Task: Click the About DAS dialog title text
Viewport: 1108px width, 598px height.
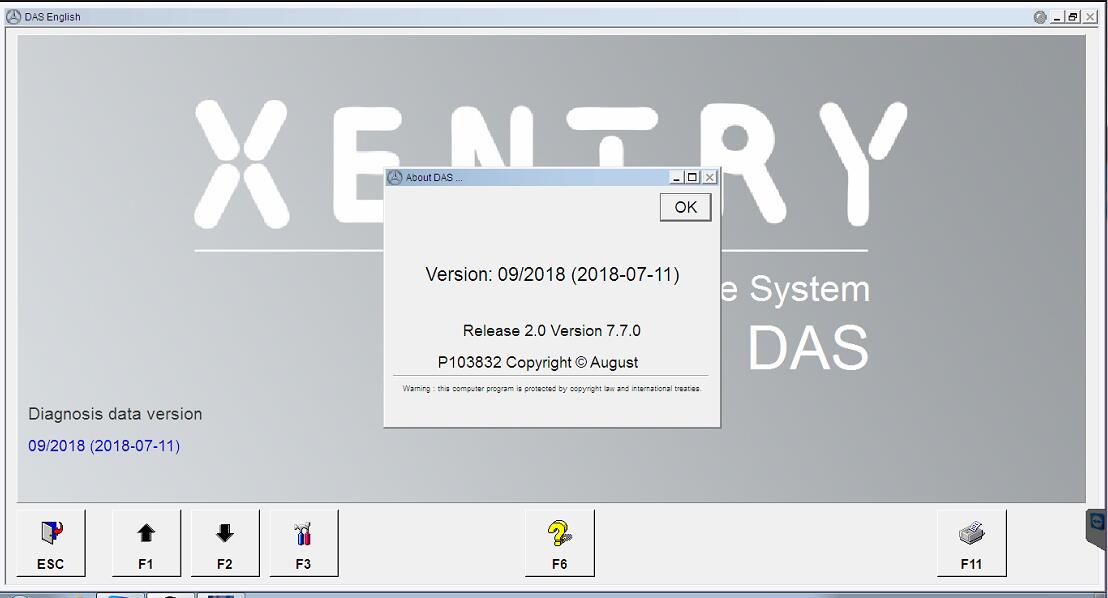Action: click(x=434, y=178)
